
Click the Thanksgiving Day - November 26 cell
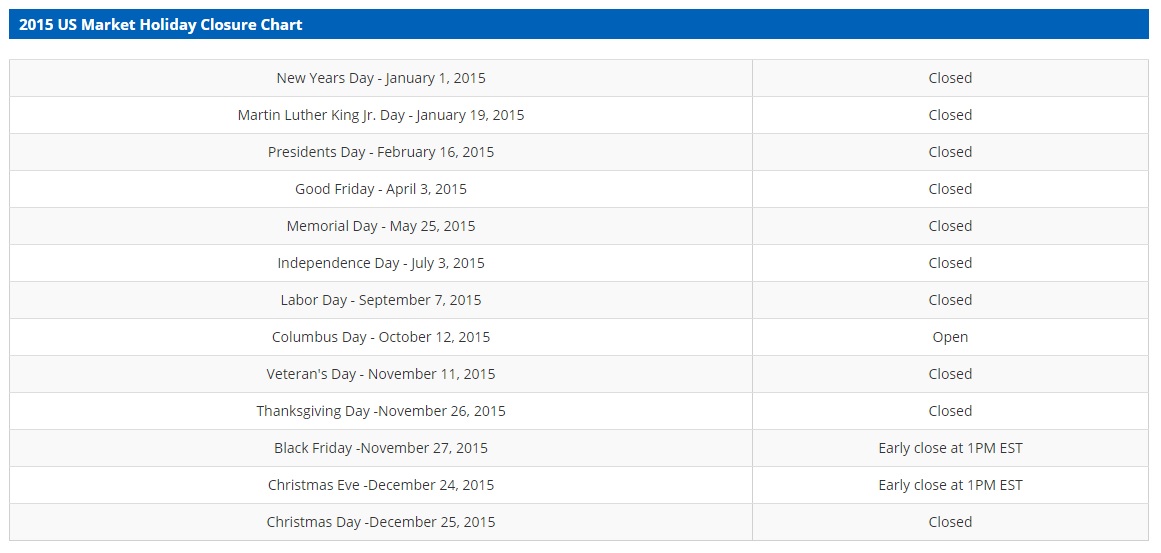381,411
